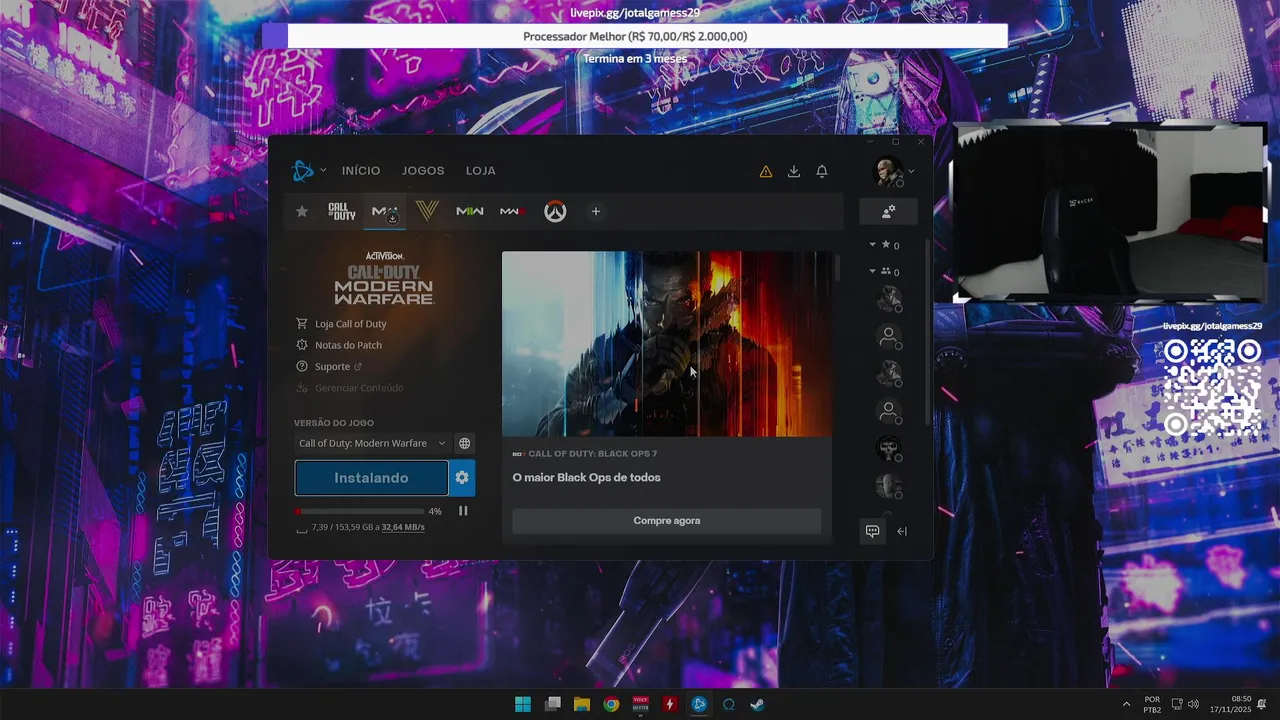The height and width of the screenshot is (720, 1280).
Task: Select the MWII game icon
Action: [470, 211]
